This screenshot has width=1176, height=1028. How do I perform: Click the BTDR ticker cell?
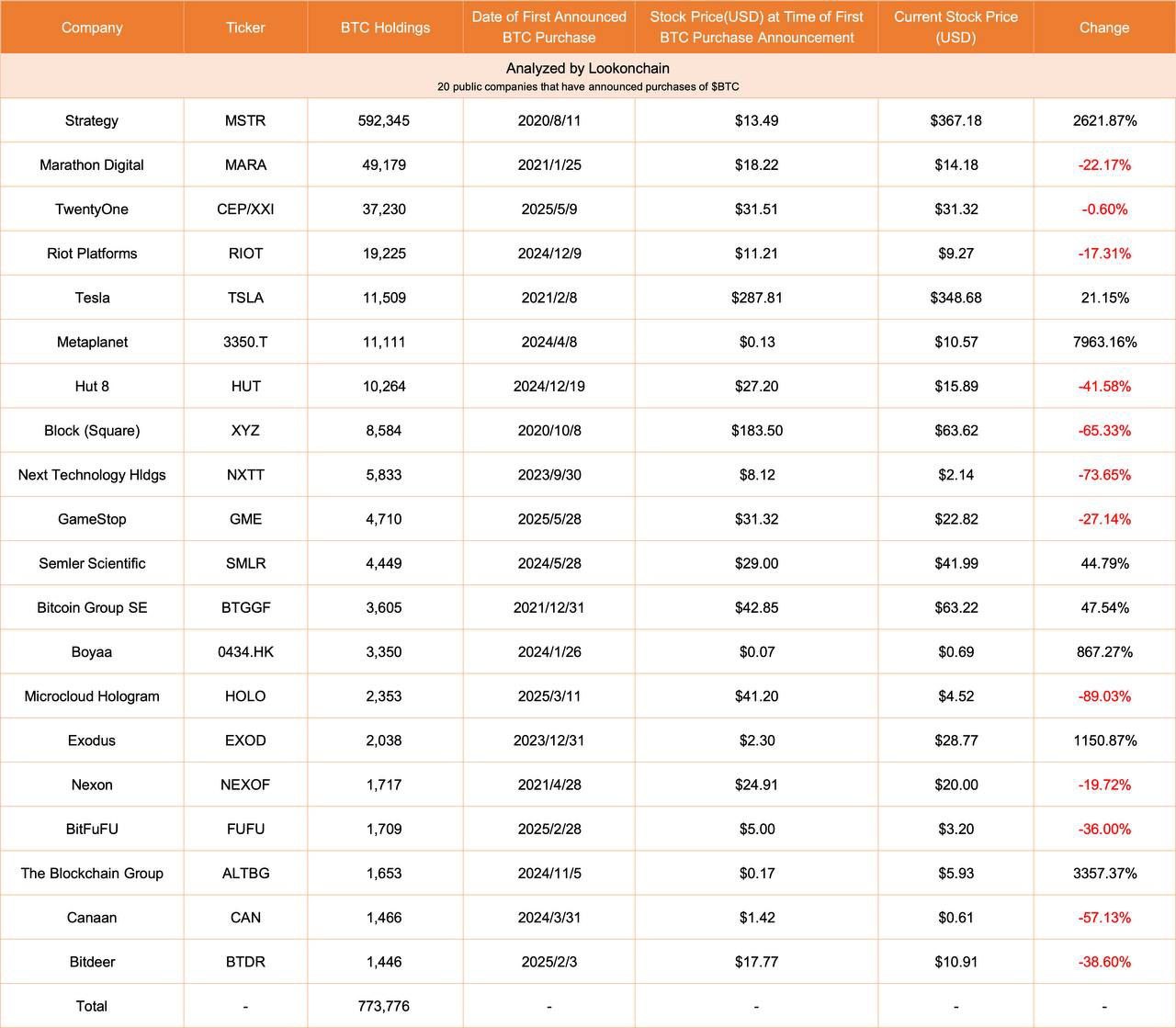tap(245, 961)
